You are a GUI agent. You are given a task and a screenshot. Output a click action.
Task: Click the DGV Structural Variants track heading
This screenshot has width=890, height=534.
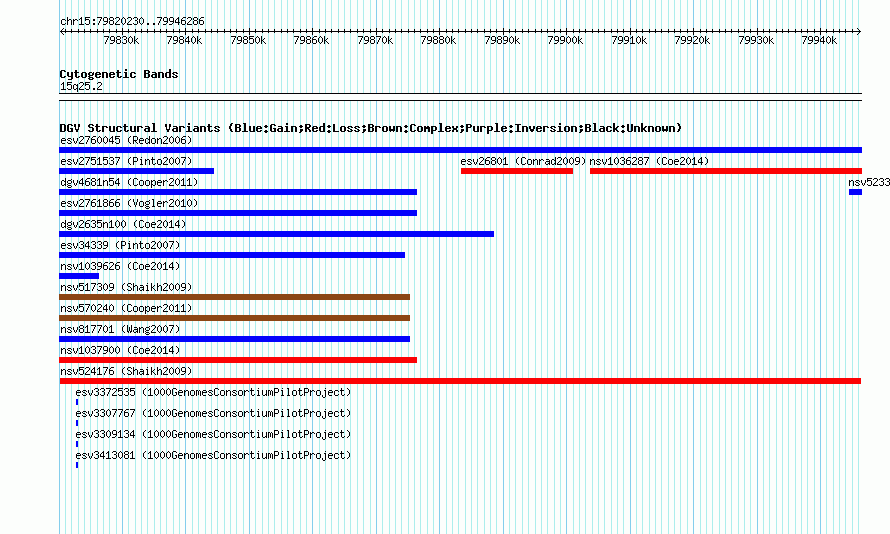pyautogui.click(x=371, y=128)
